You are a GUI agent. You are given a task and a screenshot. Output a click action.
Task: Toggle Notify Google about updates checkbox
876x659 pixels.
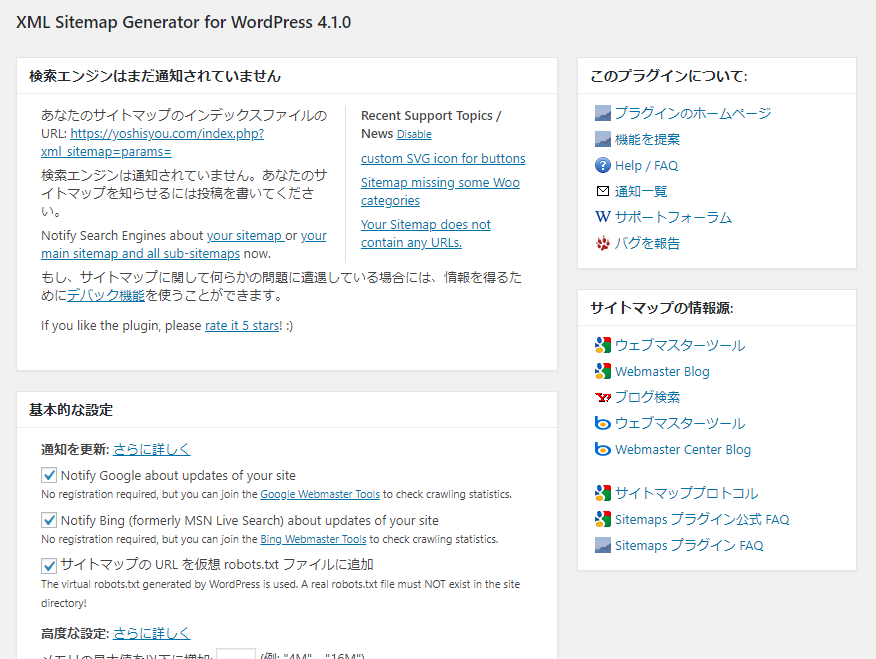click(x=49, y=475)
